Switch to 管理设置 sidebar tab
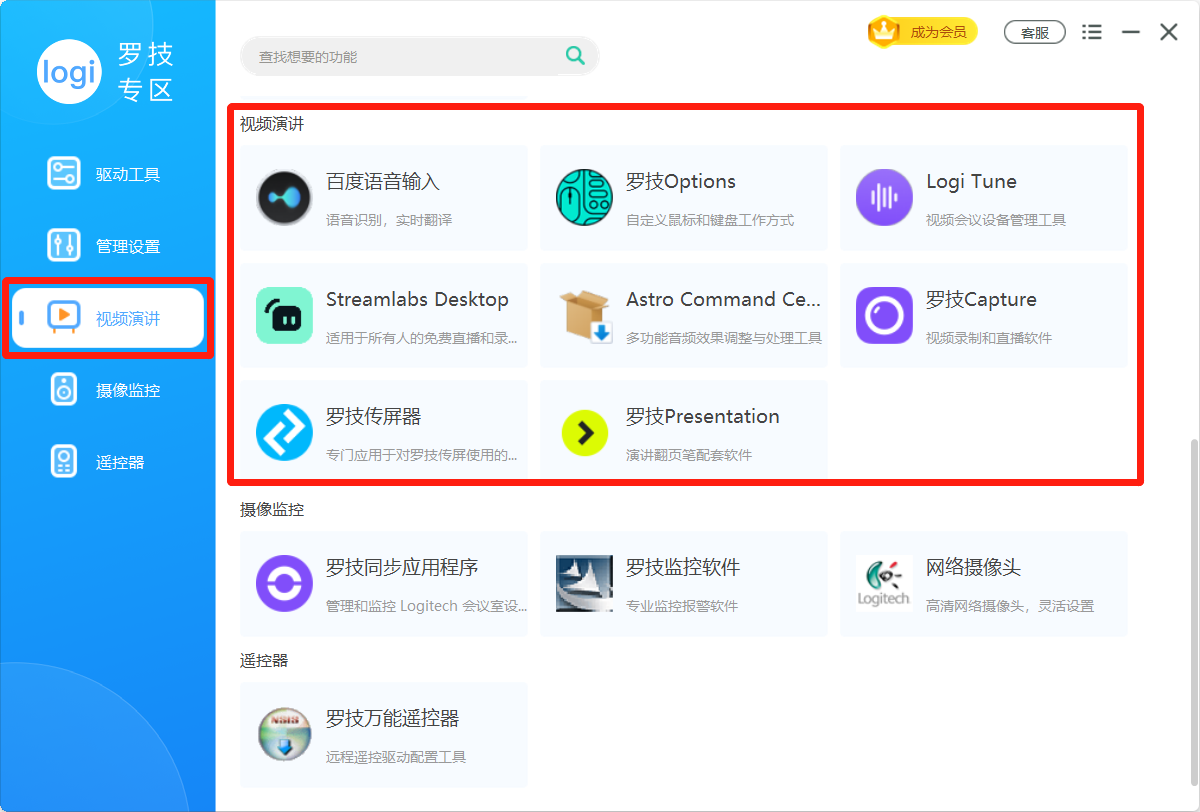Viewport: 1200px width, 812px height. tap(108, 246)
